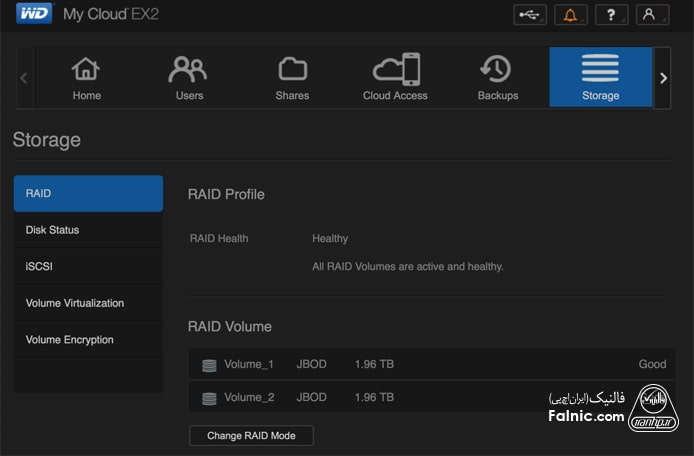Select RAID in the sidebar
The width and height of the screenshot is (694, 456).
(x=88, y=193)
